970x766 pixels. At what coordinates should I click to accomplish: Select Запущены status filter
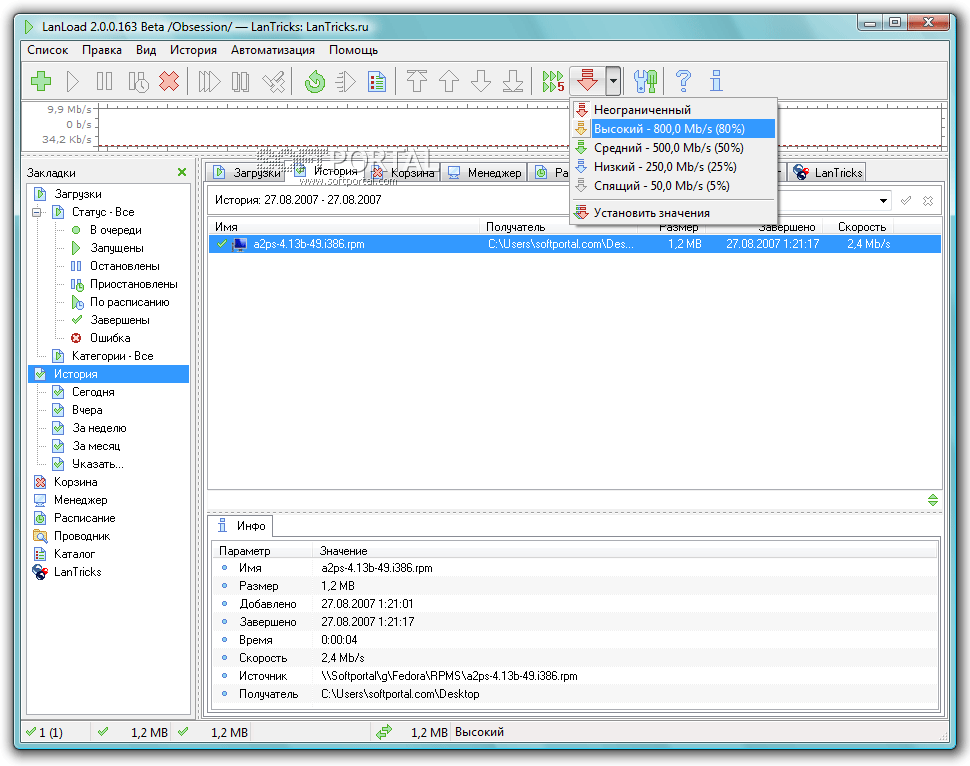point(117,248)
